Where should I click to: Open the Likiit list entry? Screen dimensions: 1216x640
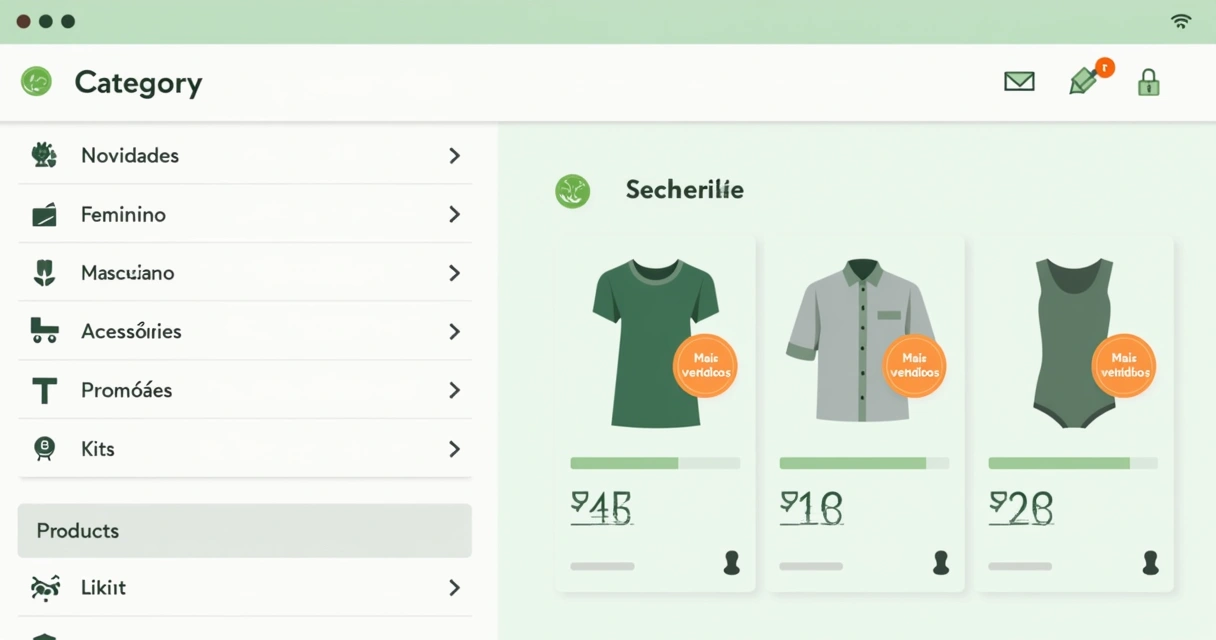(x=103, y=588)
